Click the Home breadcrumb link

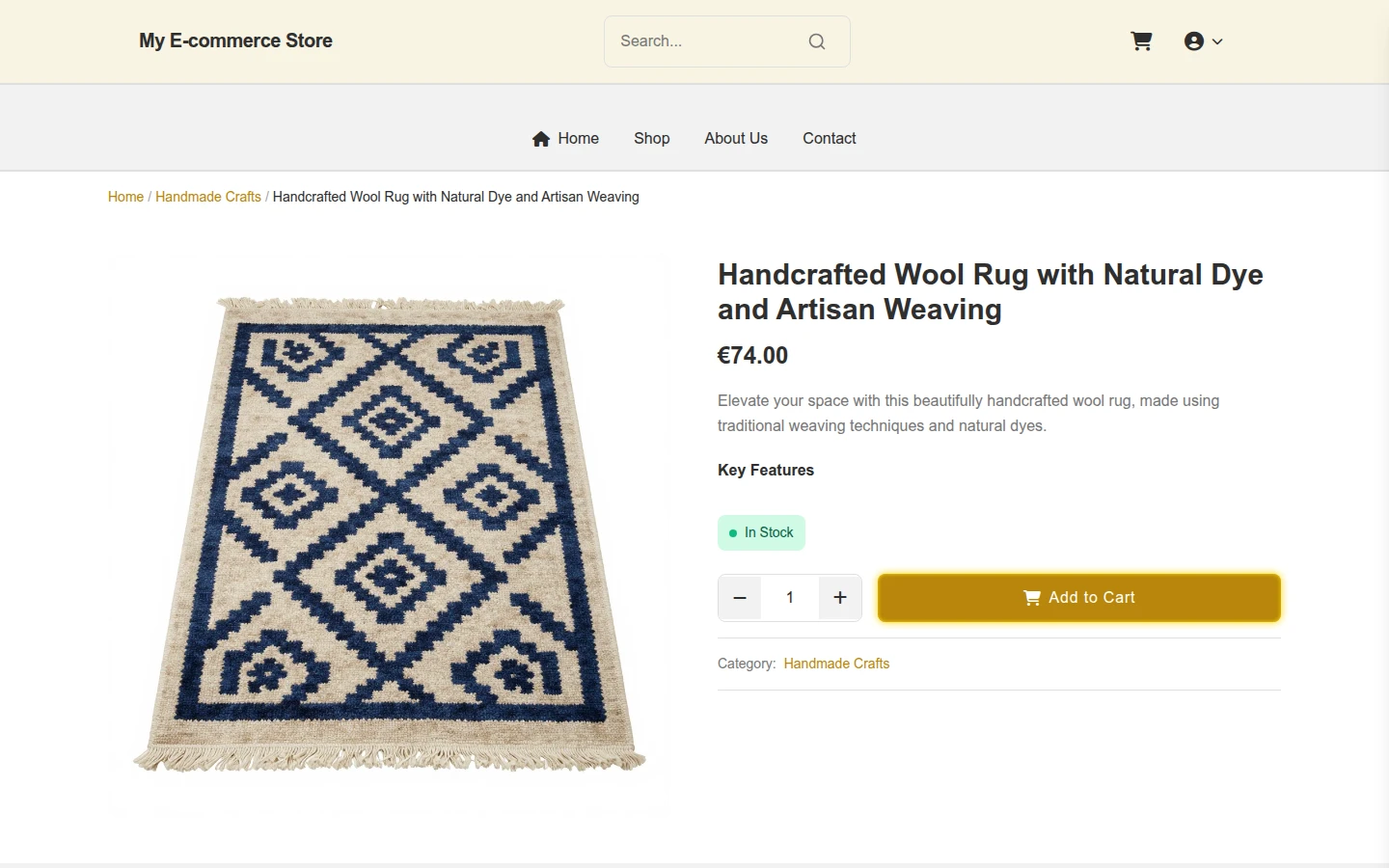point(125,197)
